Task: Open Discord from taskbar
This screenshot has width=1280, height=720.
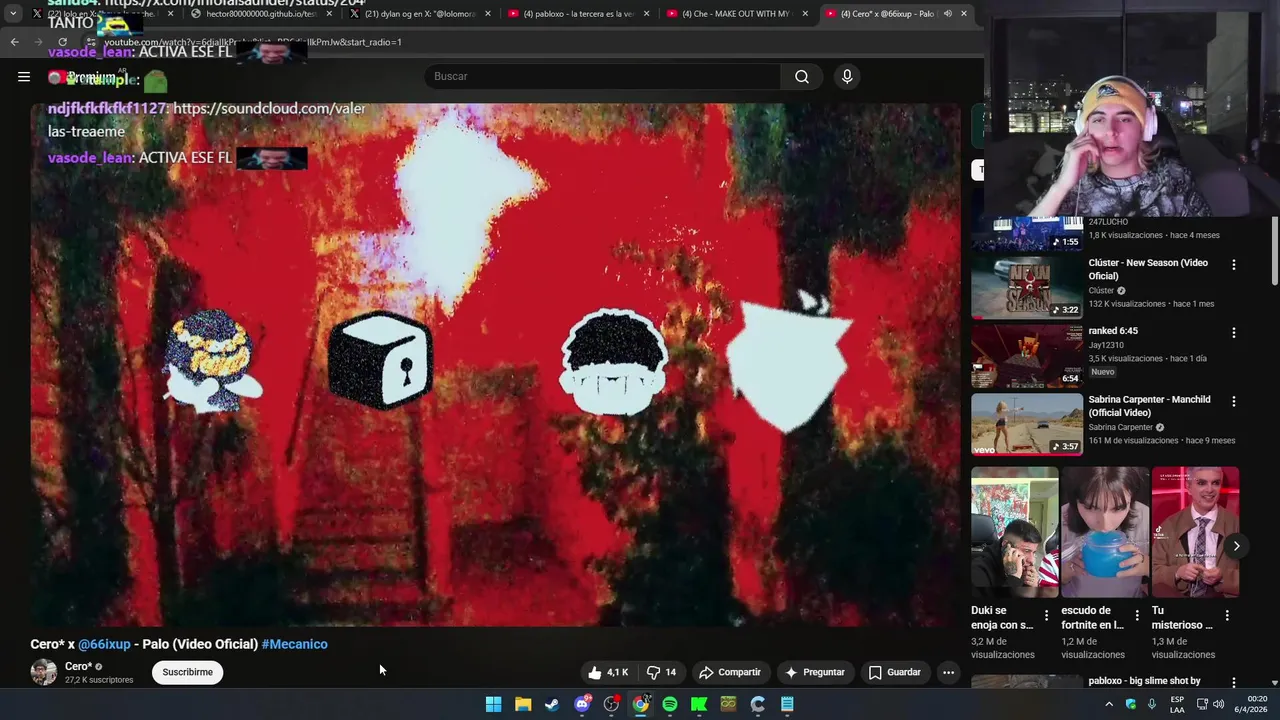Action: tap(582, 704)
